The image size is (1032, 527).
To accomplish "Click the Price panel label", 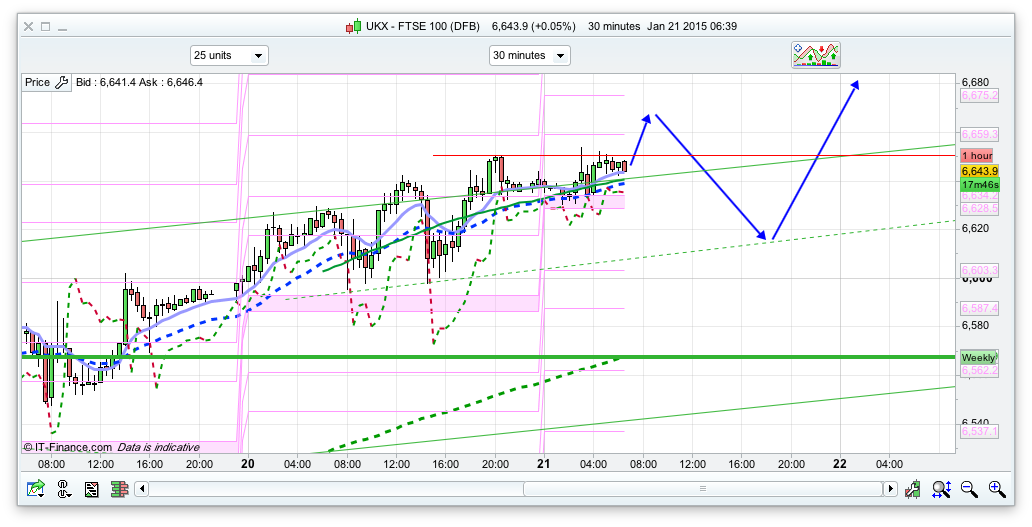I will pyautogui.click(x=37, y=83).
